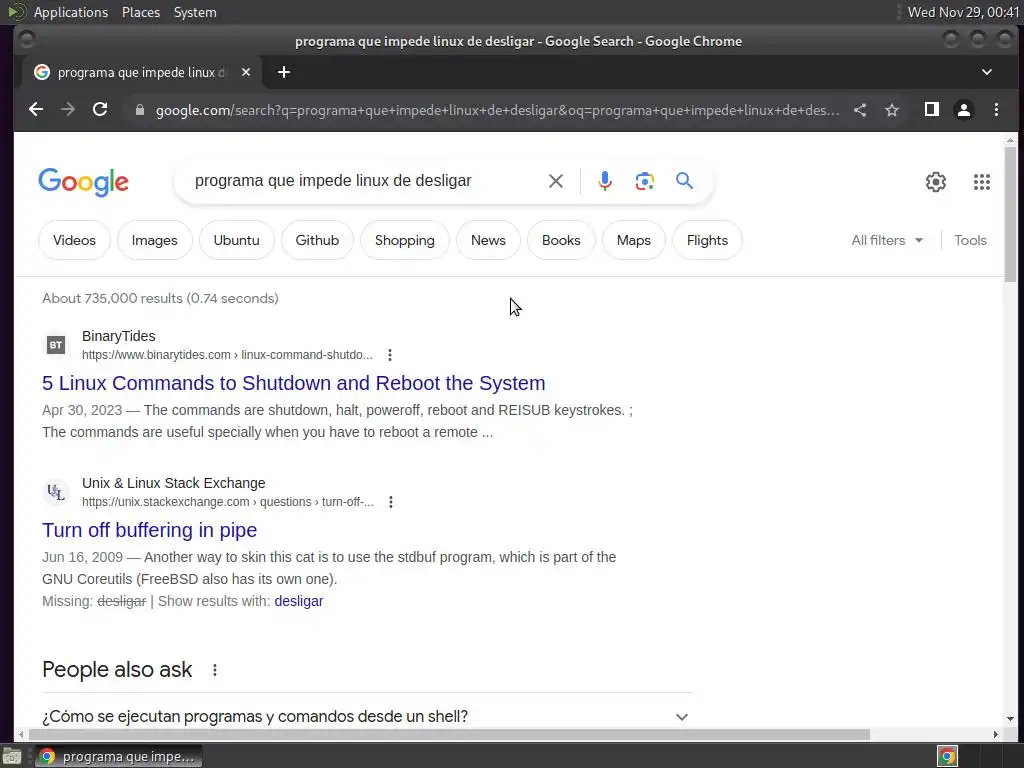1024x768 pixels.
Task: Select the Ubuntu filter chip
Action: [236, 240]
